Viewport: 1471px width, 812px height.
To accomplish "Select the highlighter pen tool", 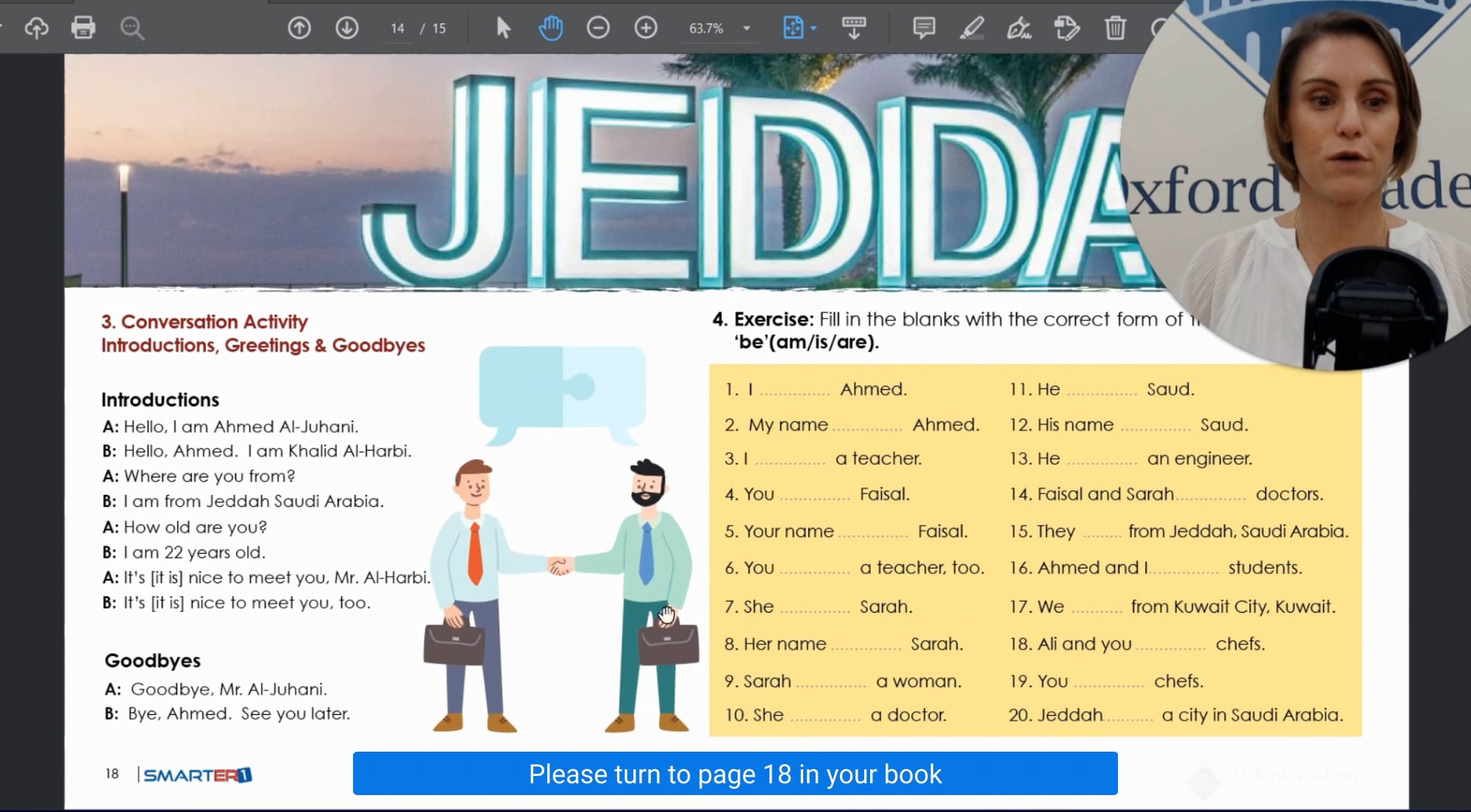I will coord(972,28).
